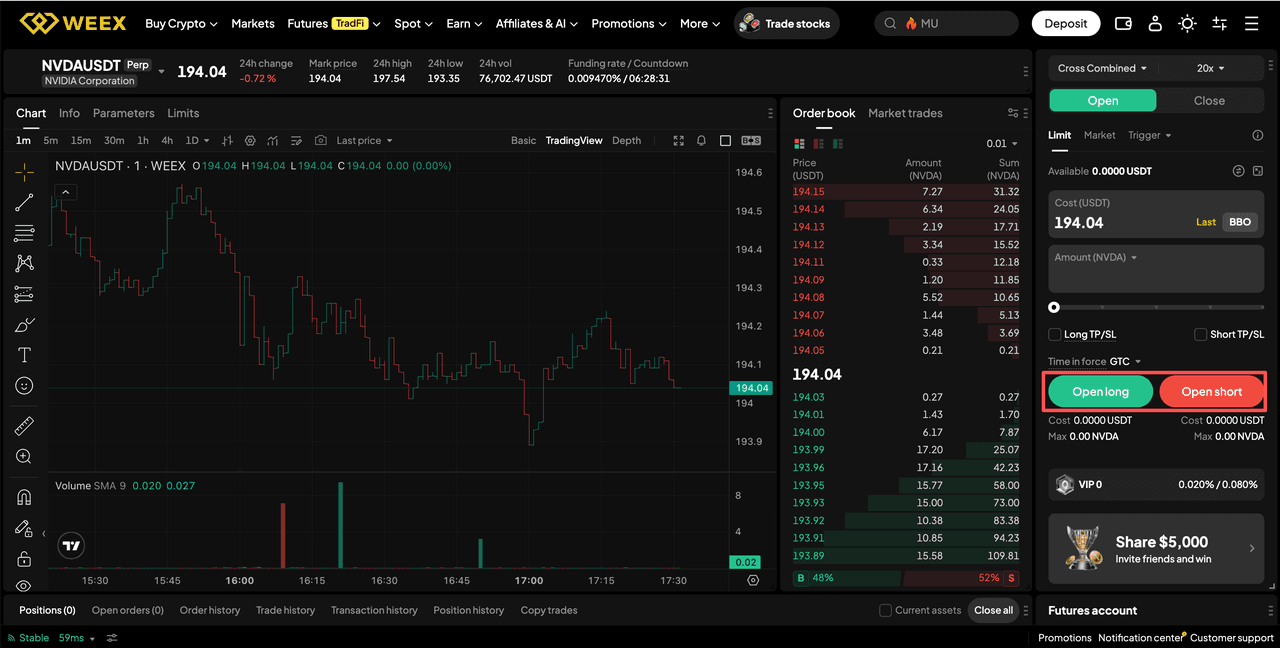
Task: Select the ruler measure tool
Action: point(24,426)
